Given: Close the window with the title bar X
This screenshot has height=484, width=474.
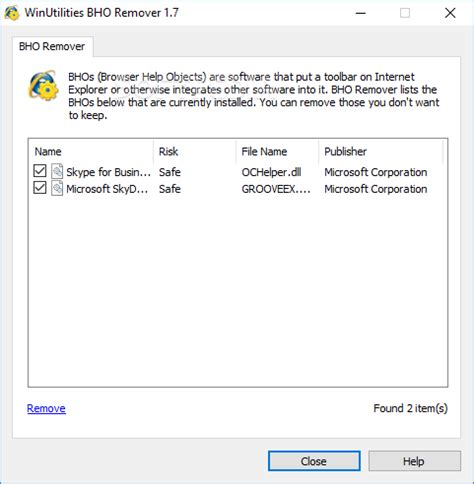Looking at the screenshot, I should [450, 13].
